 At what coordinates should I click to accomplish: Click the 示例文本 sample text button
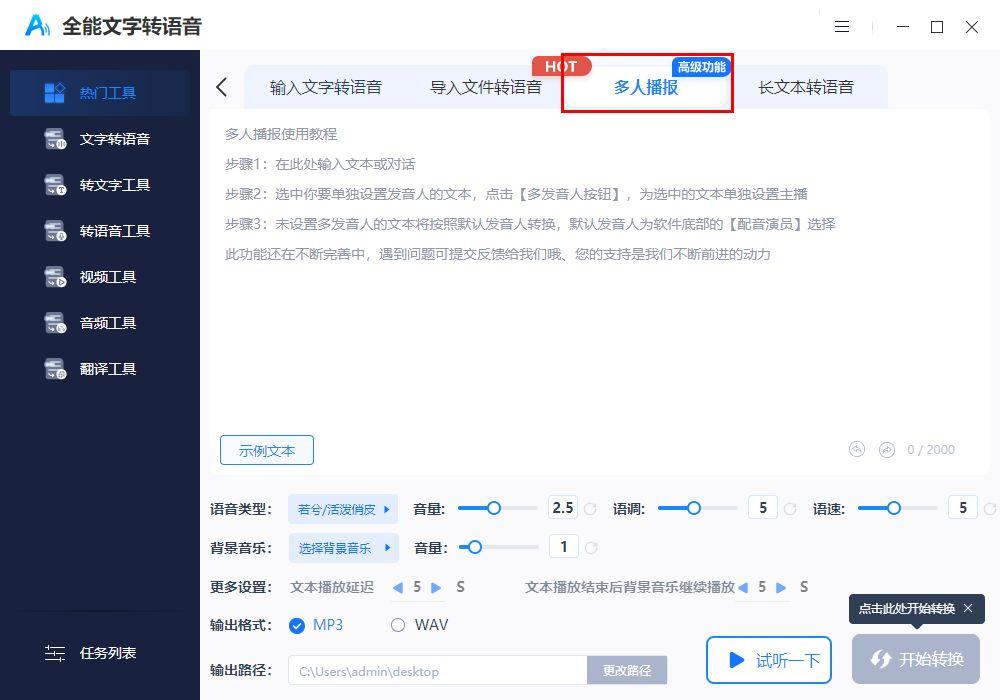pyautogui.click(x=266, y=450)
